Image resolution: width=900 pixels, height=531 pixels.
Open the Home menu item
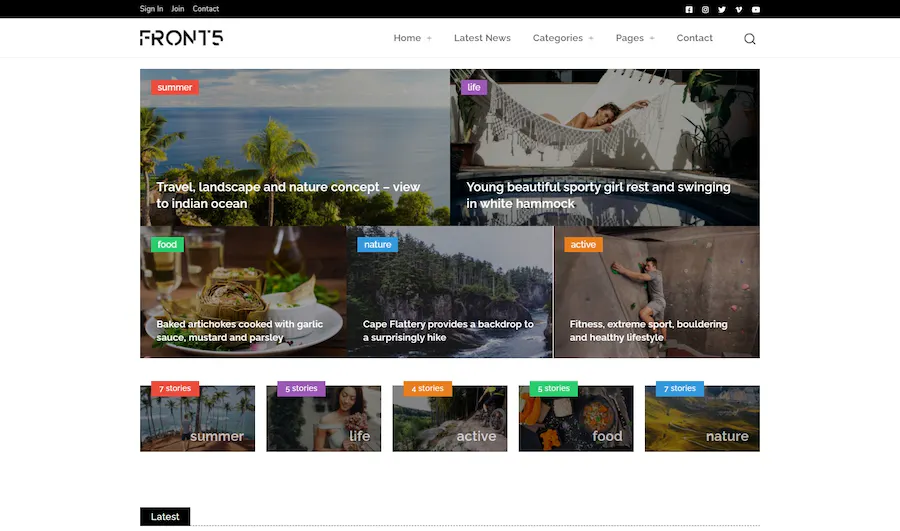(x=407, y=38)
